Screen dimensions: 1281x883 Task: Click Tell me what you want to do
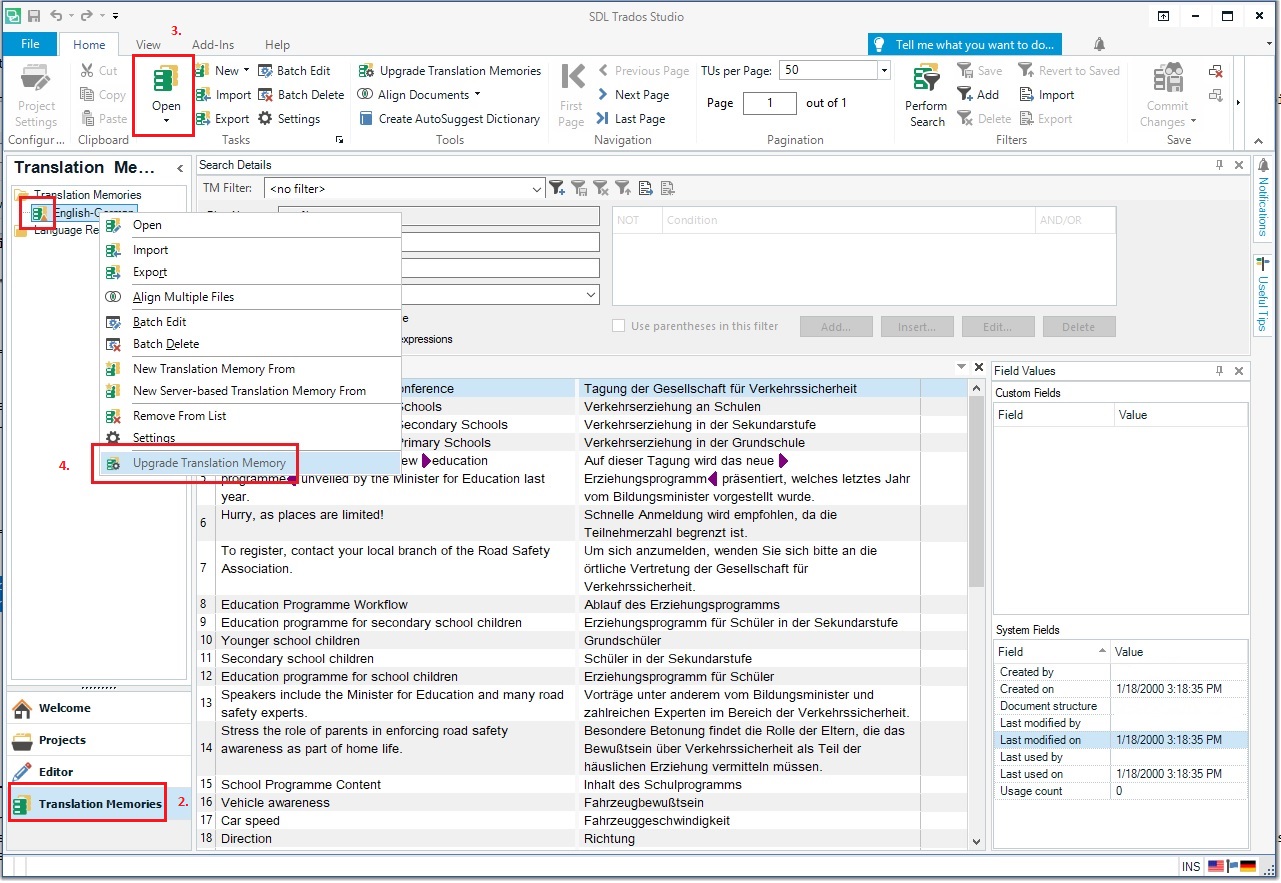click(965, 44)
